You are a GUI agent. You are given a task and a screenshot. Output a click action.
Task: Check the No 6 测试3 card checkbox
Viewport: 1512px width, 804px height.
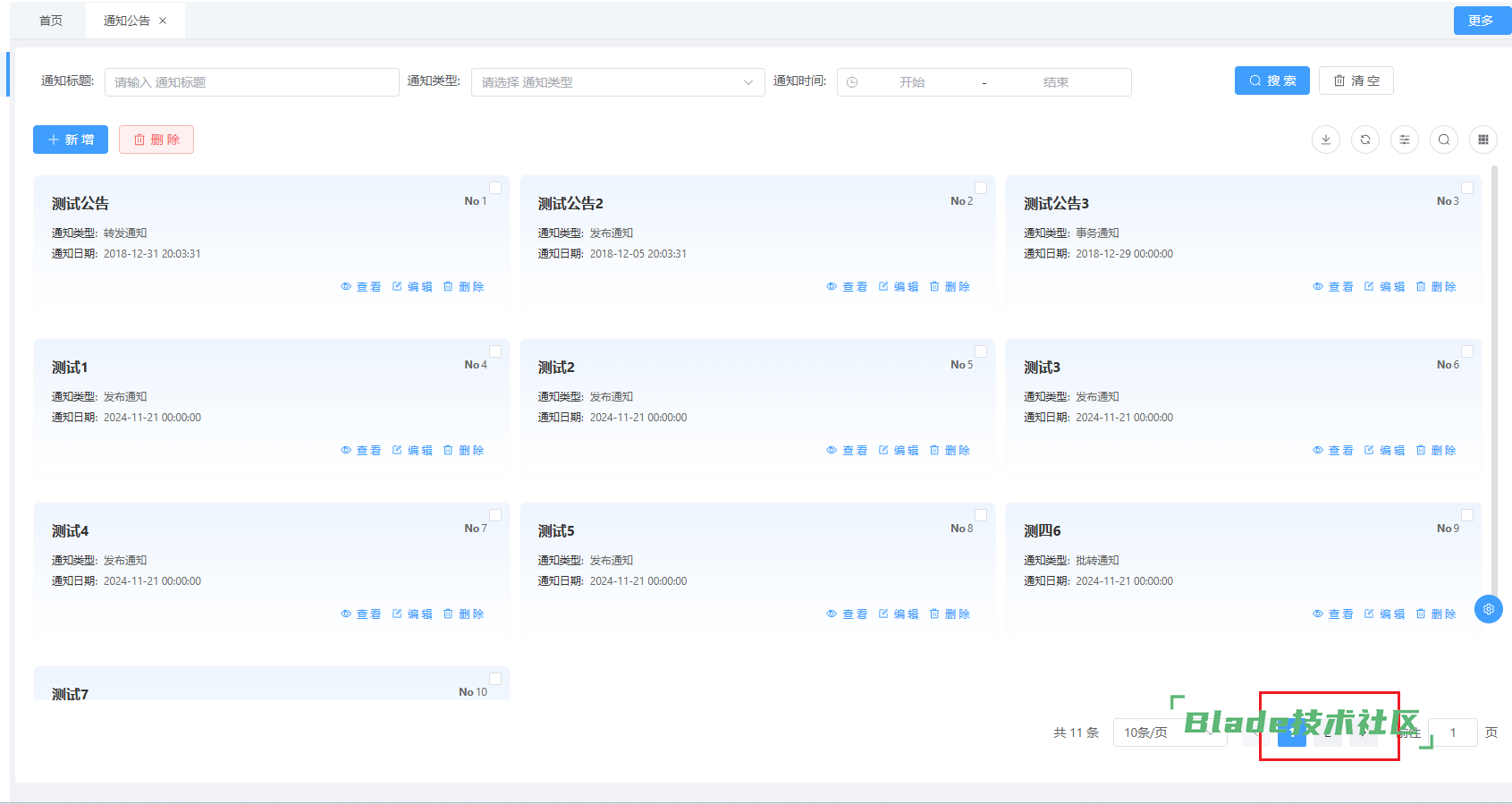(x=1467, y=351)
